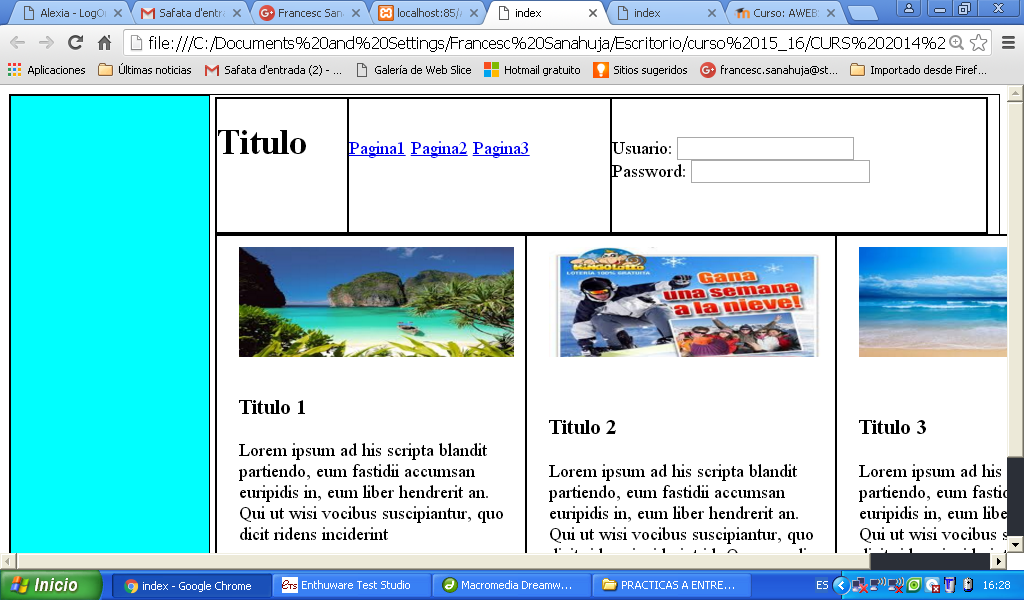Switch to the Safata d'entrada Gmail tab
Screen dimensions: 1024x600
click(189, 13)
